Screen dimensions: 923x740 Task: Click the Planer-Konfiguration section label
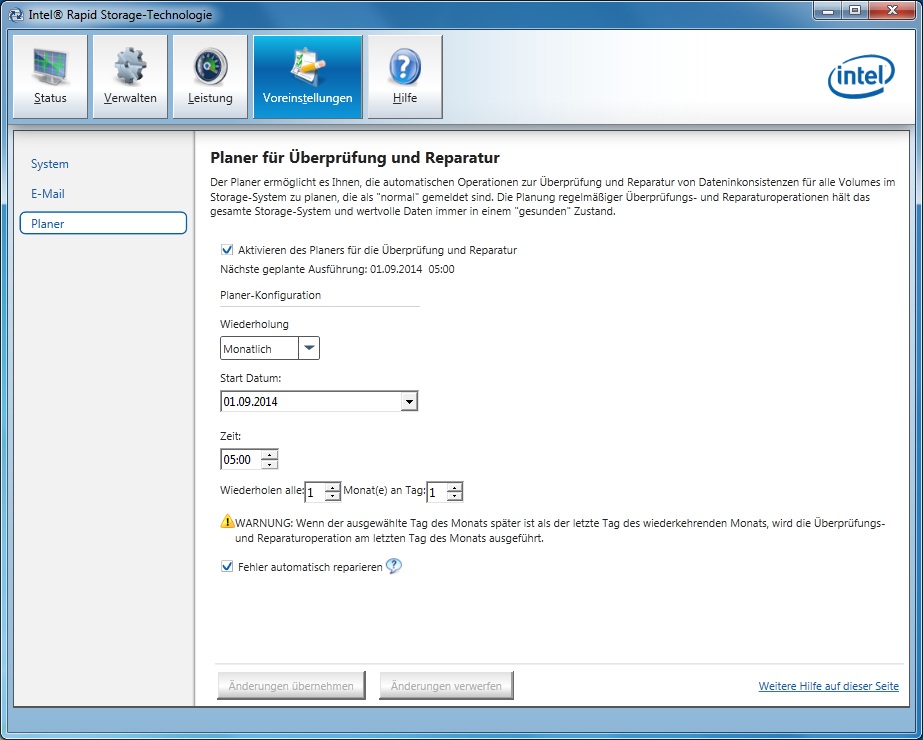coord(270,295)
